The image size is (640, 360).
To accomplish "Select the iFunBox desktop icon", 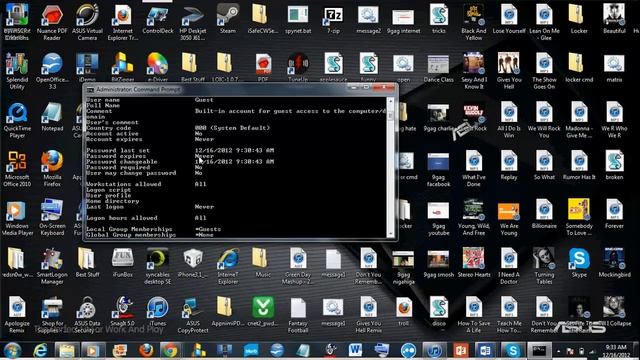I will click(122, 263).
